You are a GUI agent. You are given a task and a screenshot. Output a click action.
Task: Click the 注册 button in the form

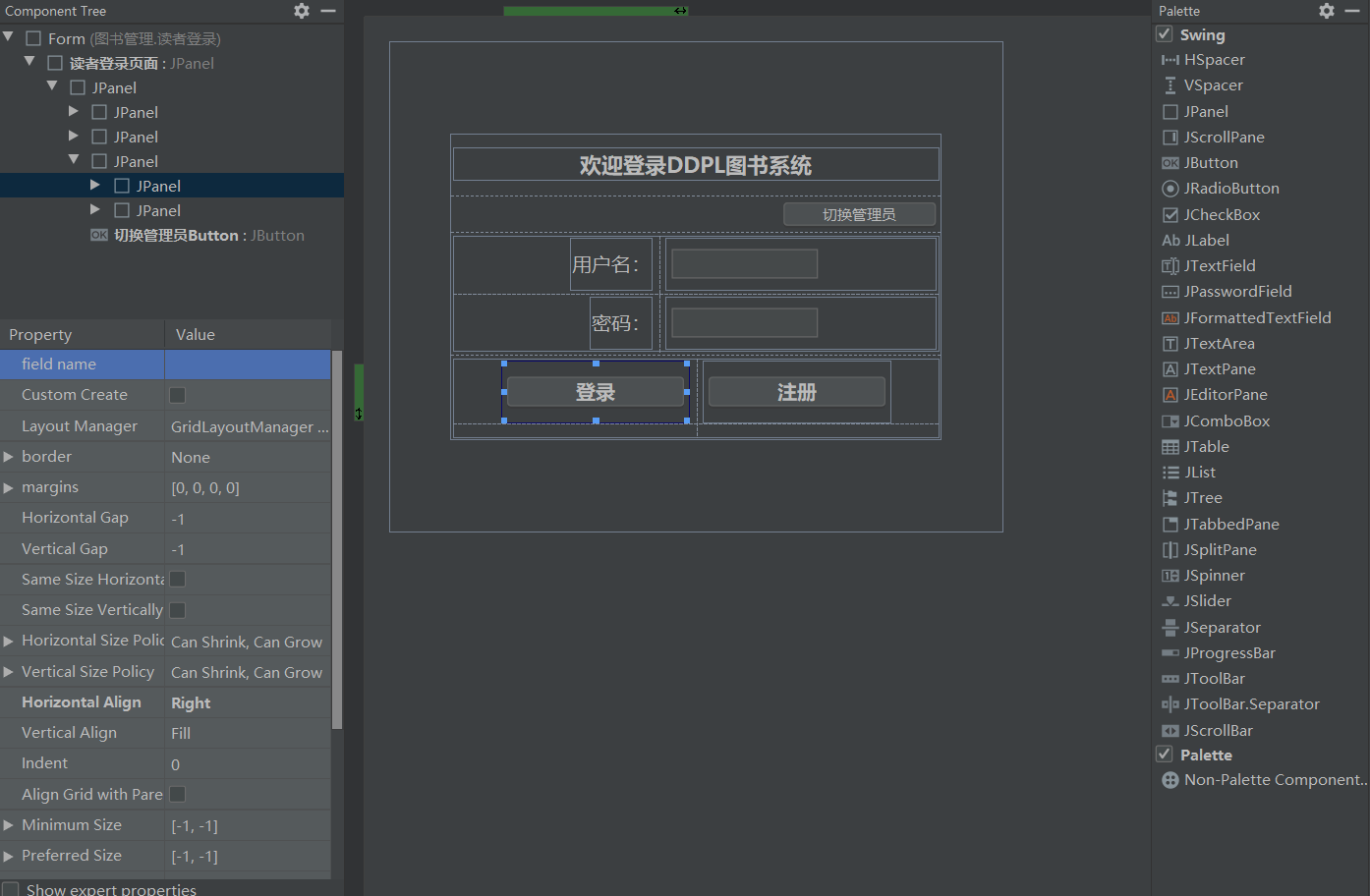point(796,391)
